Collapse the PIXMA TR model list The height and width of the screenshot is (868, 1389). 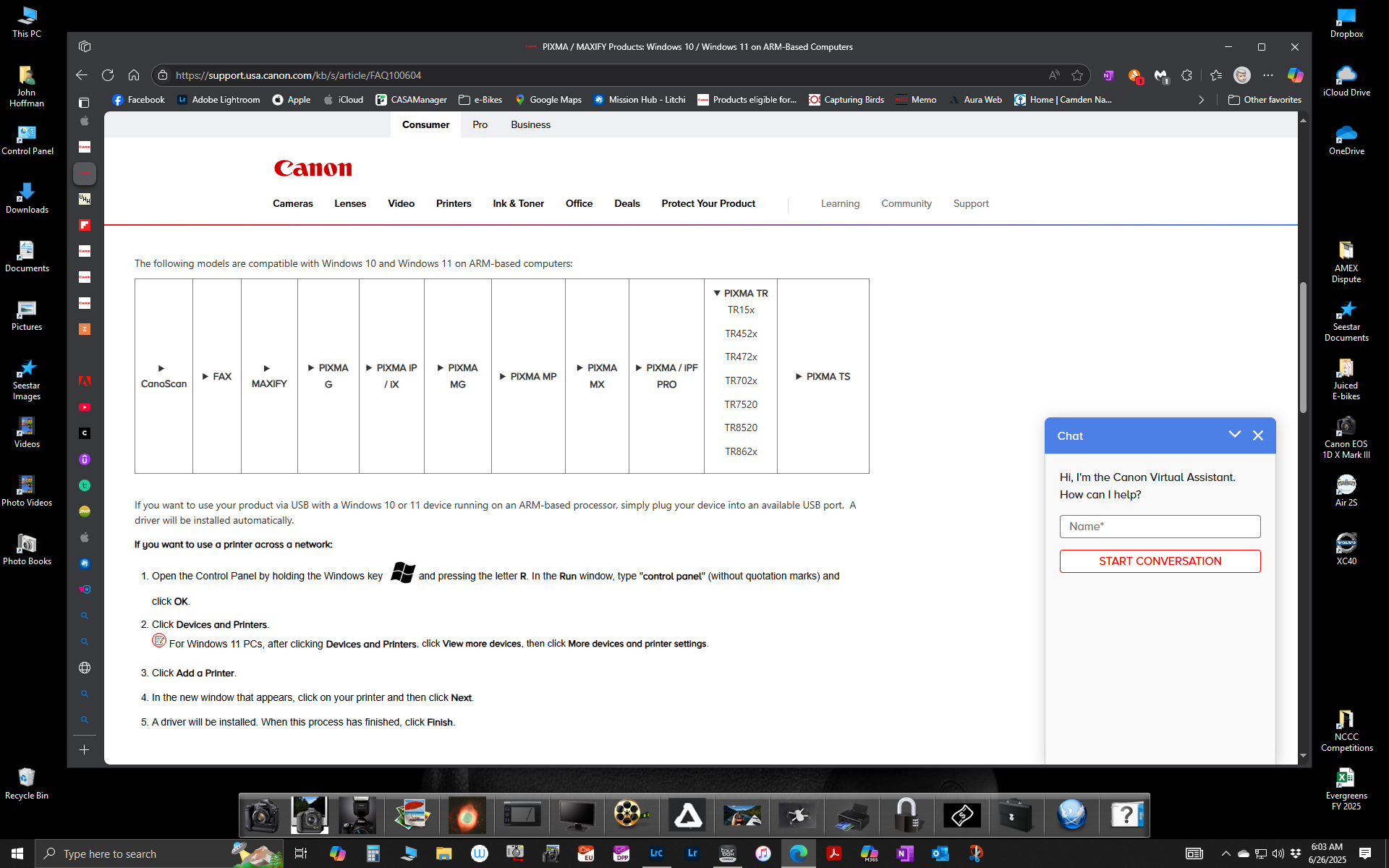(740, 292)
